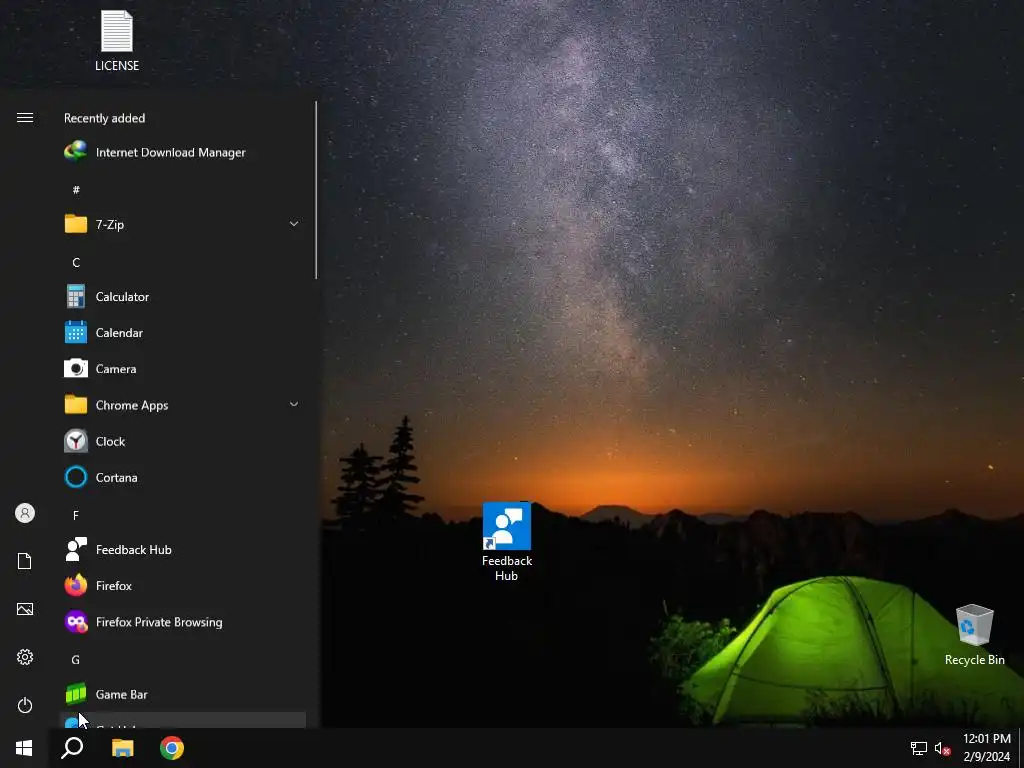Viewport: 1024px width, 768px height.
Task: Open the clock showing 12:01 PM
Action: (987, 748)
